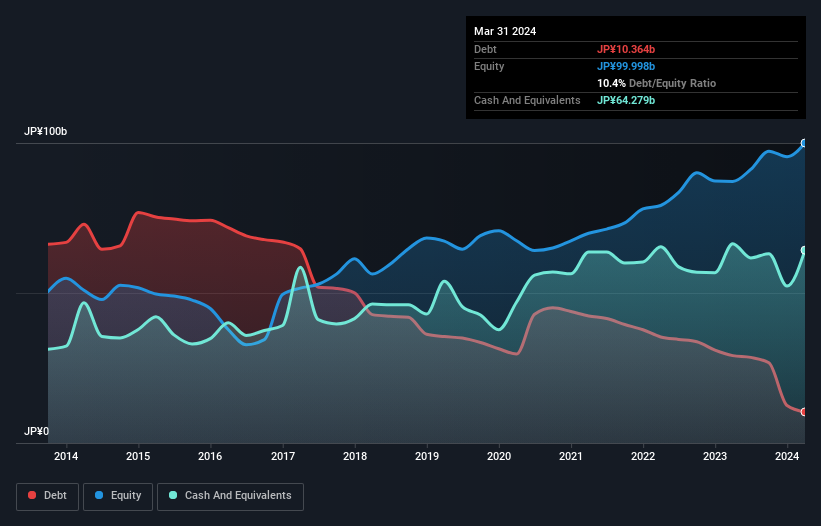Image resolution: width=821 pixels, height=526 pixels.
Task: Click the JP¥10.364b debt value
Action: 626,49
